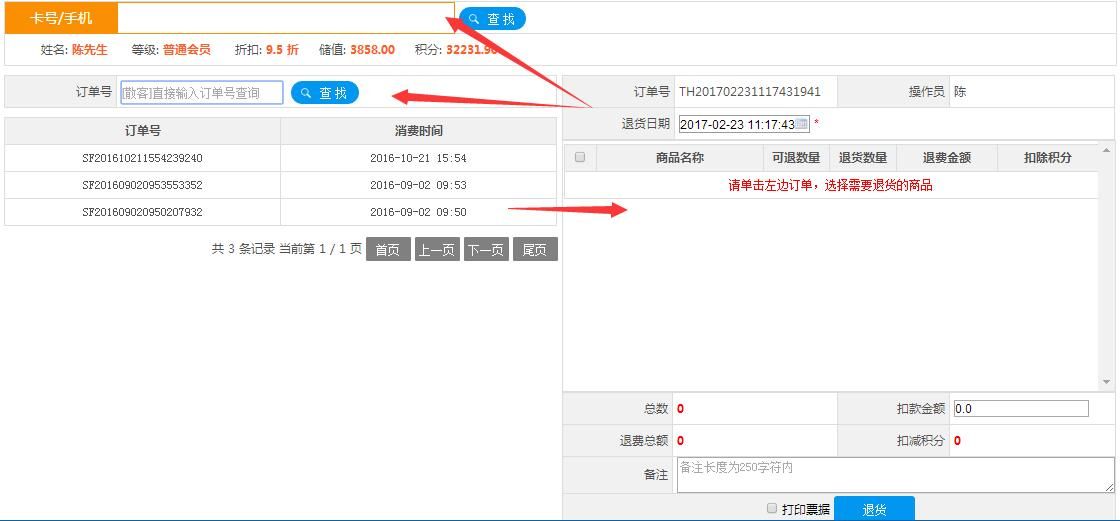Open the calendar icon in return date field
The image size is (1120, 521).
coord(802,124)
